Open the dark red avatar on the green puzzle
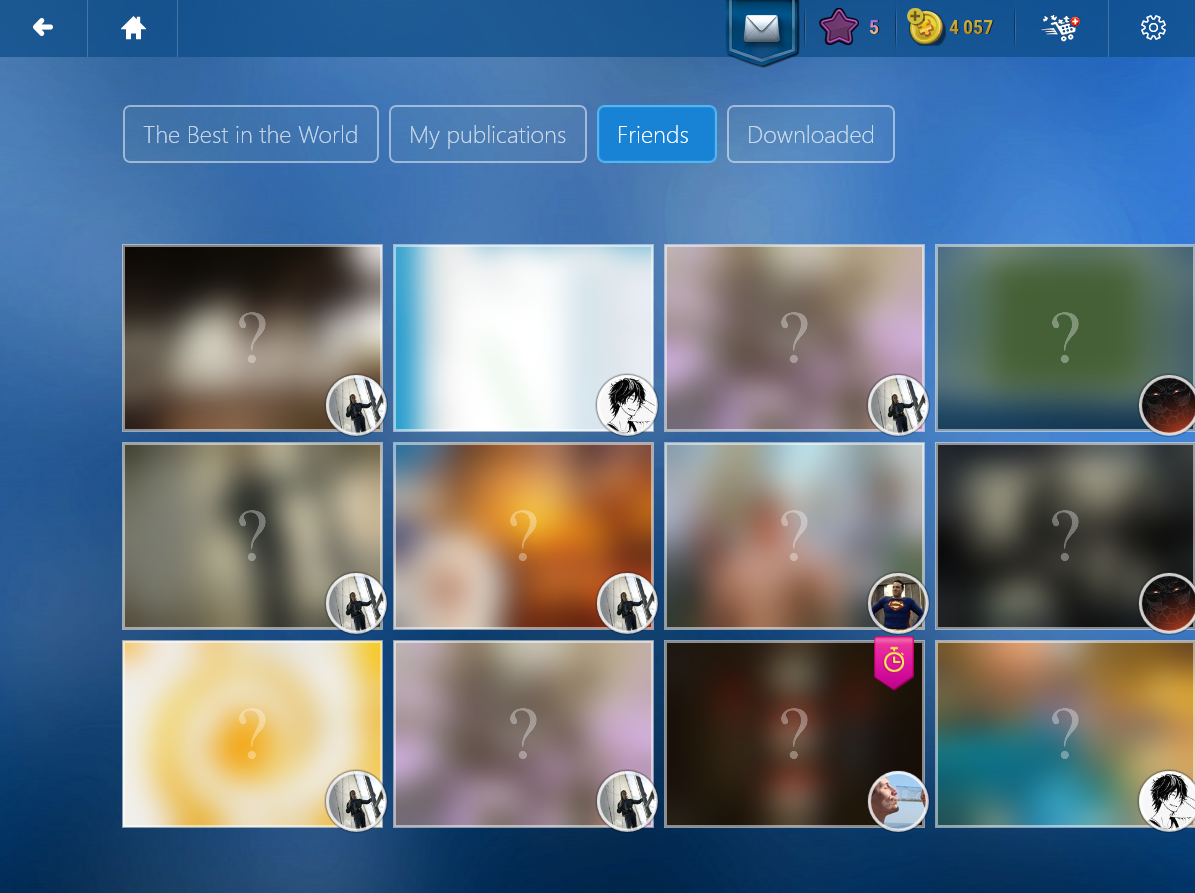 click(x=1168, y=406)
